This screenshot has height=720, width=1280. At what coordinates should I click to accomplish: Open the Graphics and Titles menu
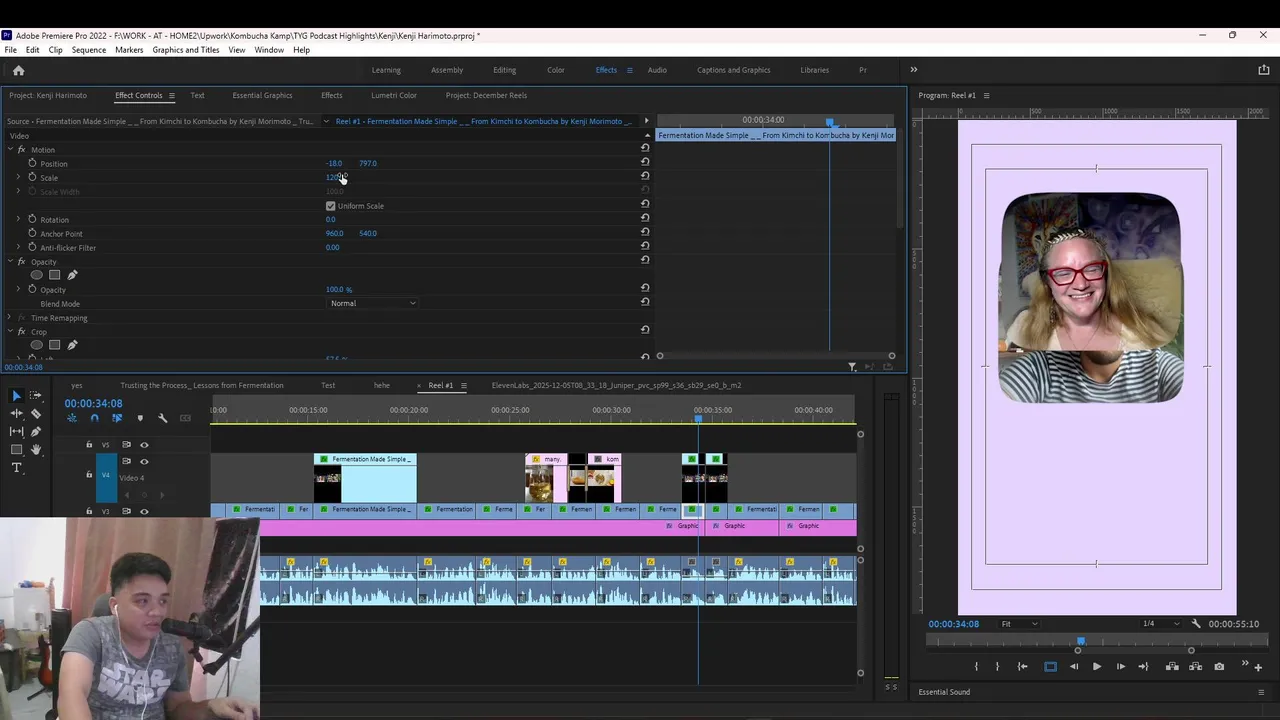[x=186, y=50]
